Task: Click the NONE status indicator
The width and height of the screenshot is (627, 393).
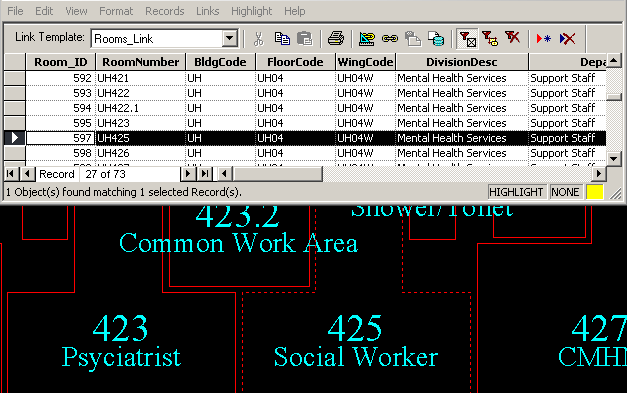Action: pyautogui.click(x=565, y=192)
